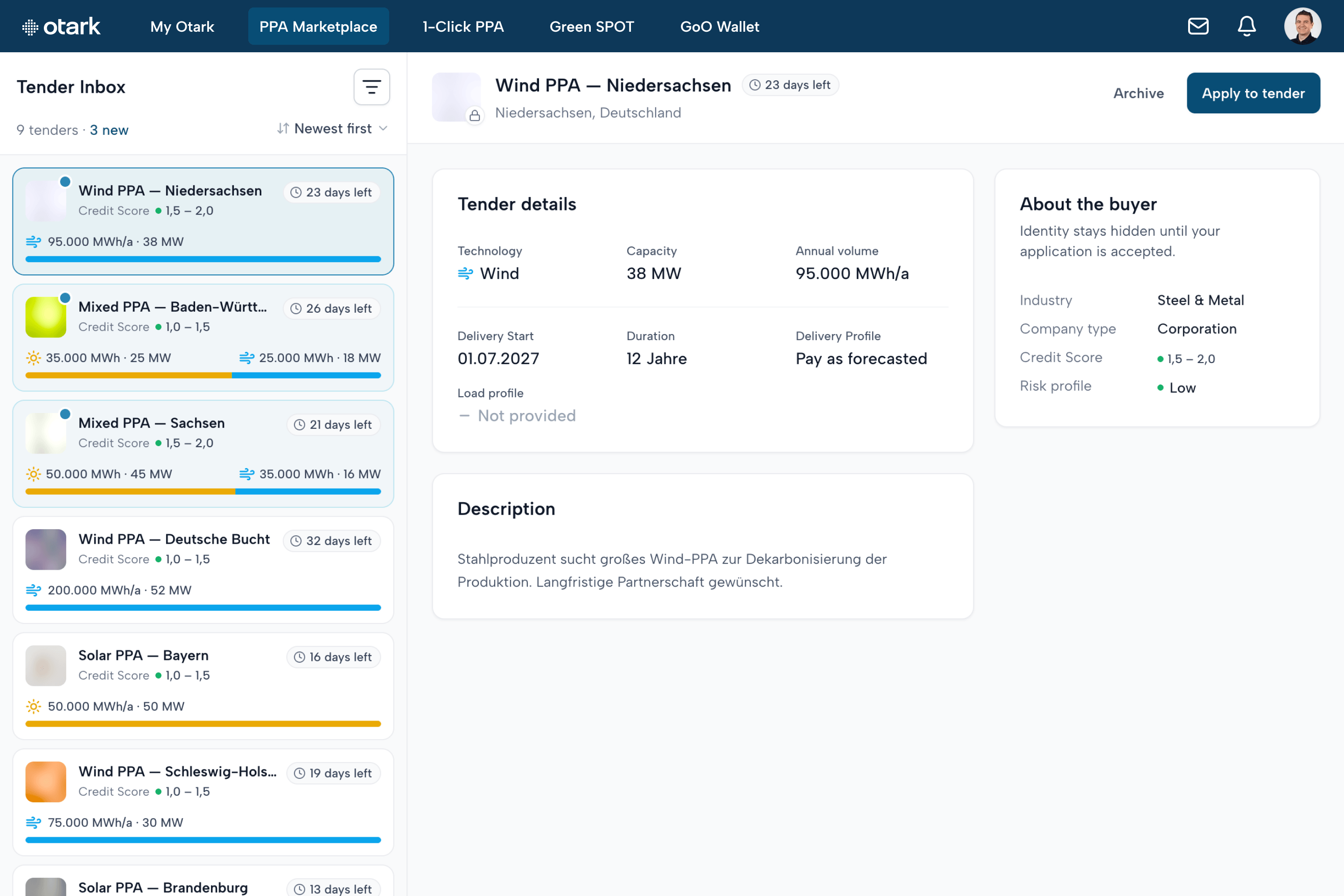
Task: Click Steel & Metal industry value
Action: click(x=1201, y=301)
